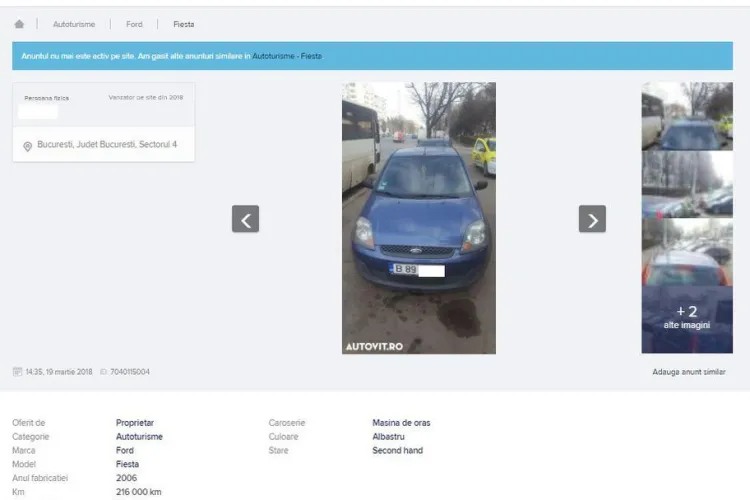Show the previous photo with left arrow
Viewport: 750px width, 500px height.
pos(245,219)
